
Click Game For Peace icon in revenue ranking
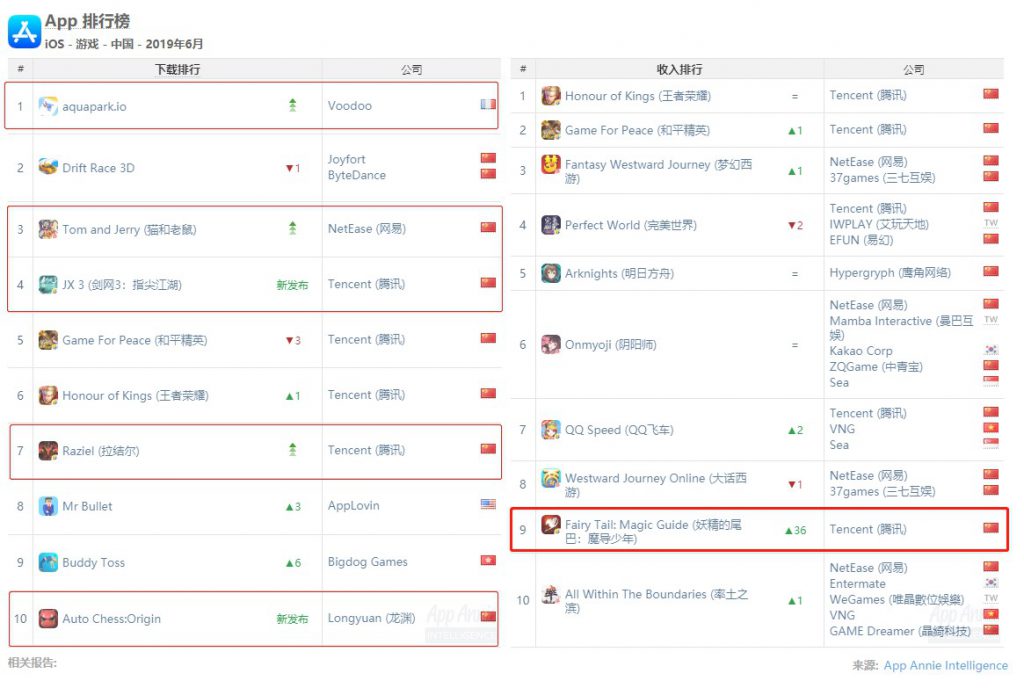(x=551, y=130)
